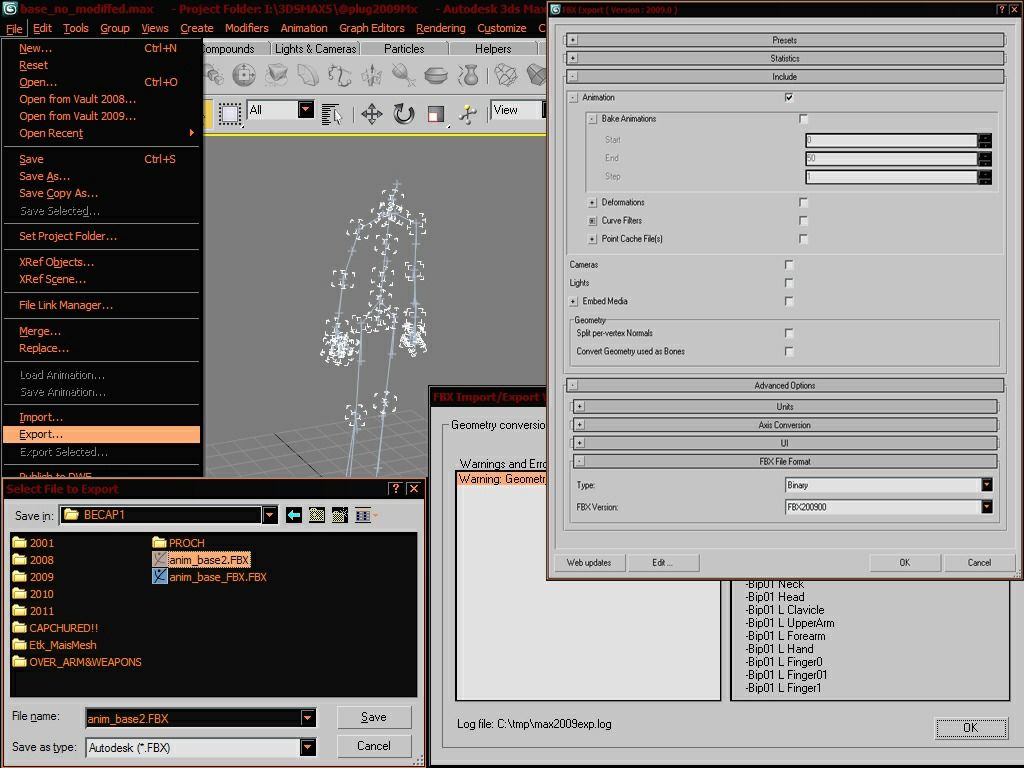
Task: Click the bowl-shaped shelf icon
Action: tap(436, 75)
